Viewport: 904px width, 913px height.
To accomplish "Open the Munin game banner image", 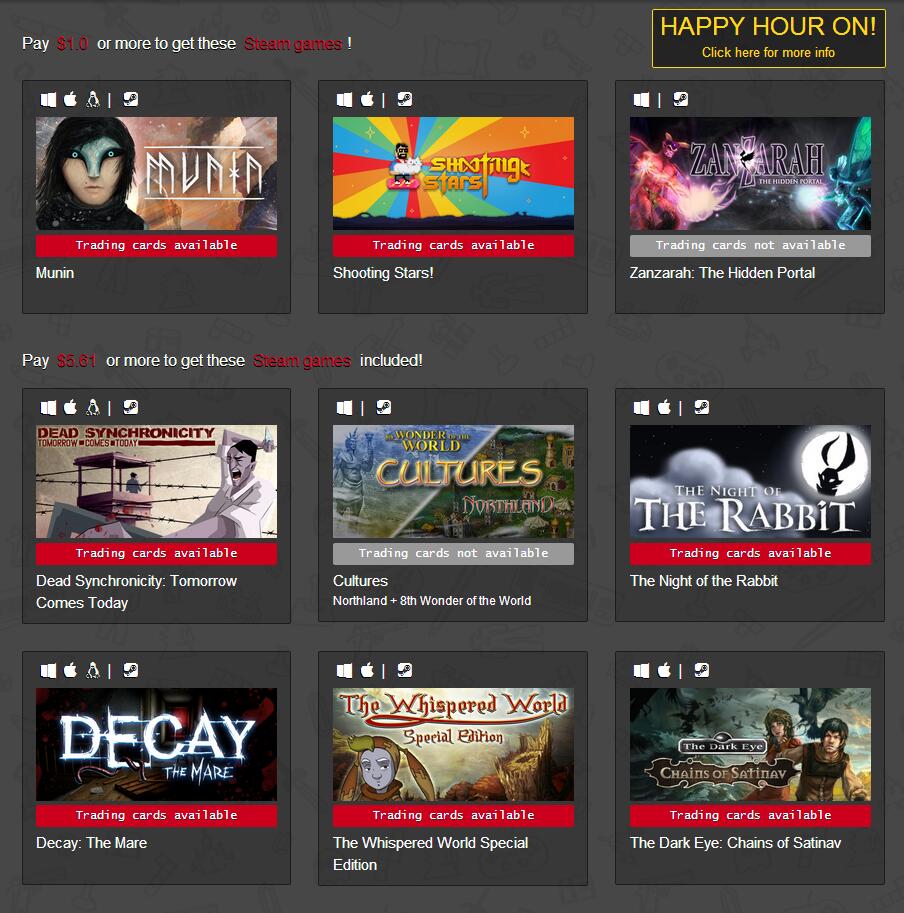I will coord(157,174).
